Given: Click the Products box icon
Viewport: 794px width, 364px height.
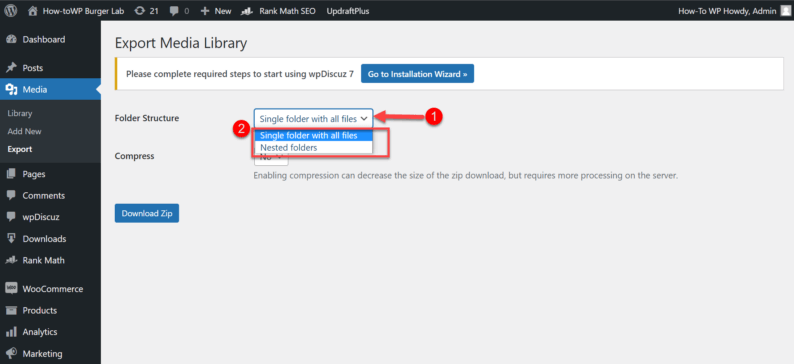Looking at the screenshot, I should 11,310.
